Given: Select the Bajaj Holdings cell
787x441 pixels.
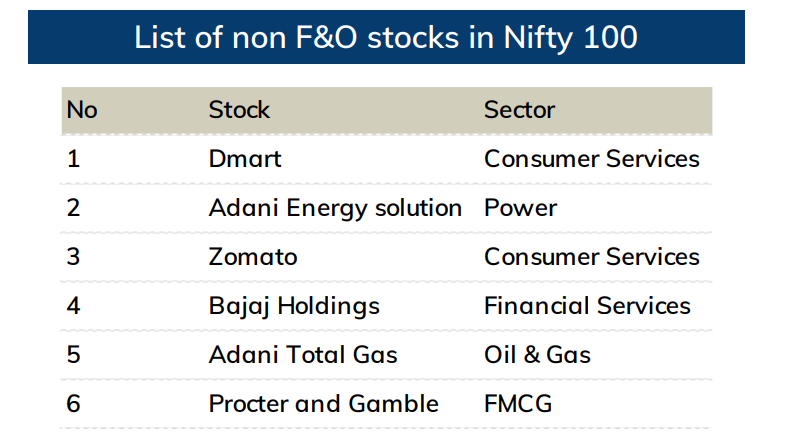Looking at the screenshot, I should (294, 305).
